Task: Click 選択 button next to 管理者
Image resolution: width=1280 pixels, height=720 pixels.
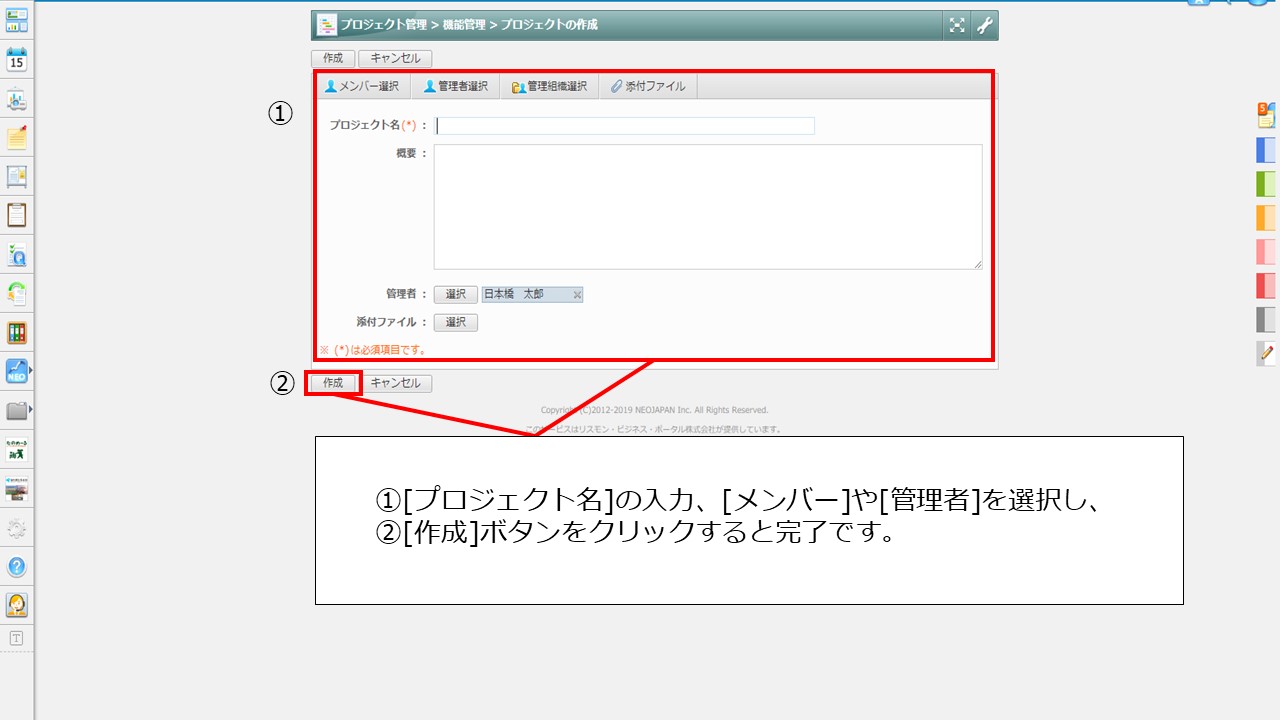Action: coord(456,294)
